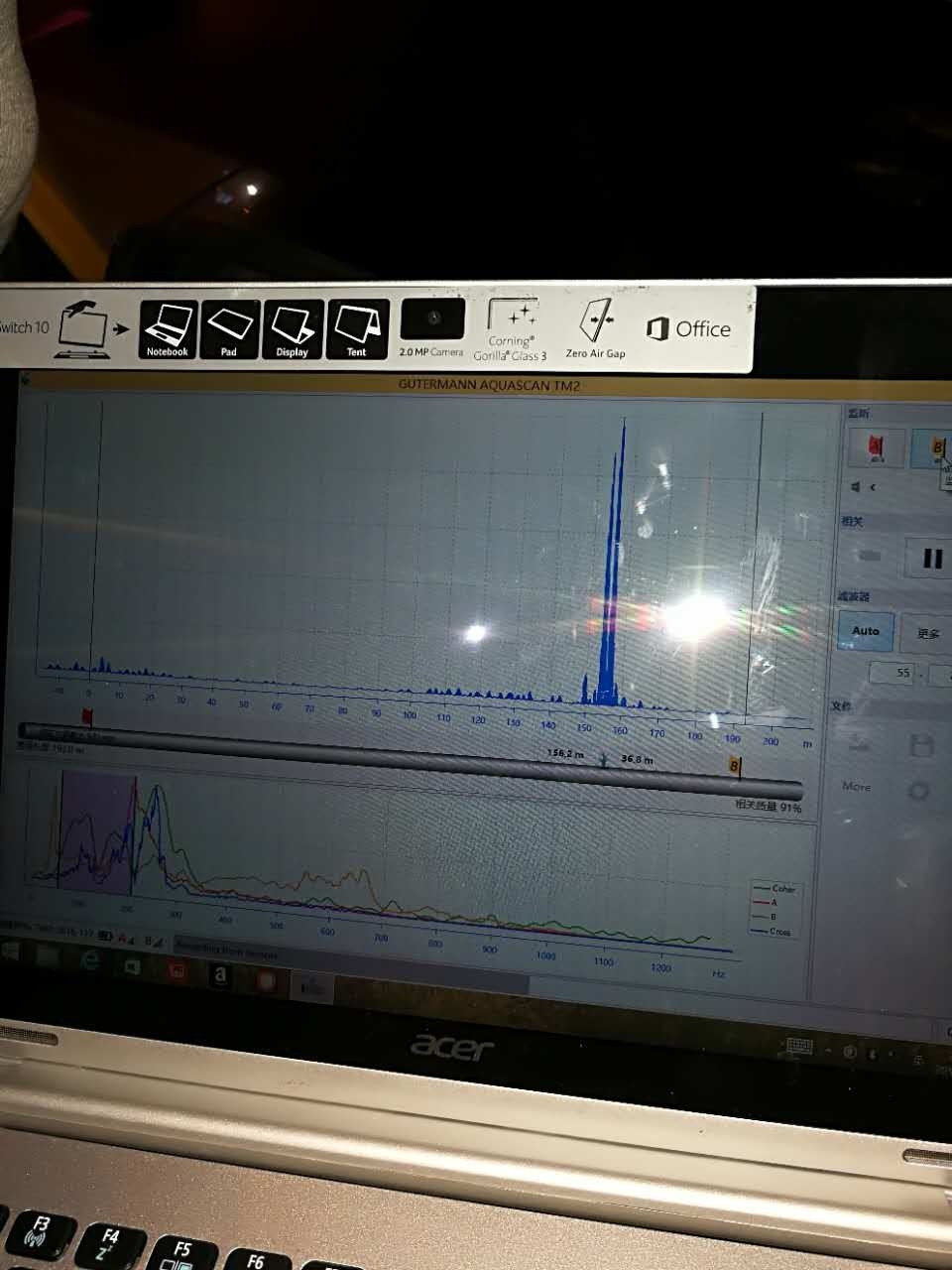Launch the Edge browser from the taskbar

(90, 960)
